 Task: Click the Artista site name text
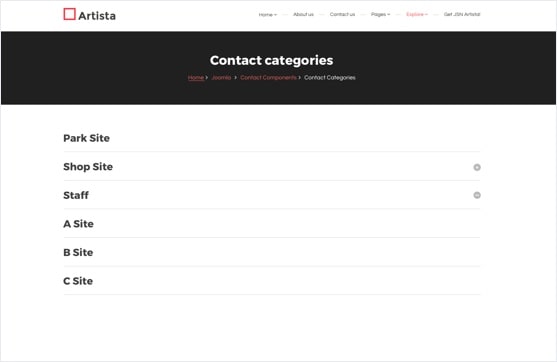[x=97, y=16]
